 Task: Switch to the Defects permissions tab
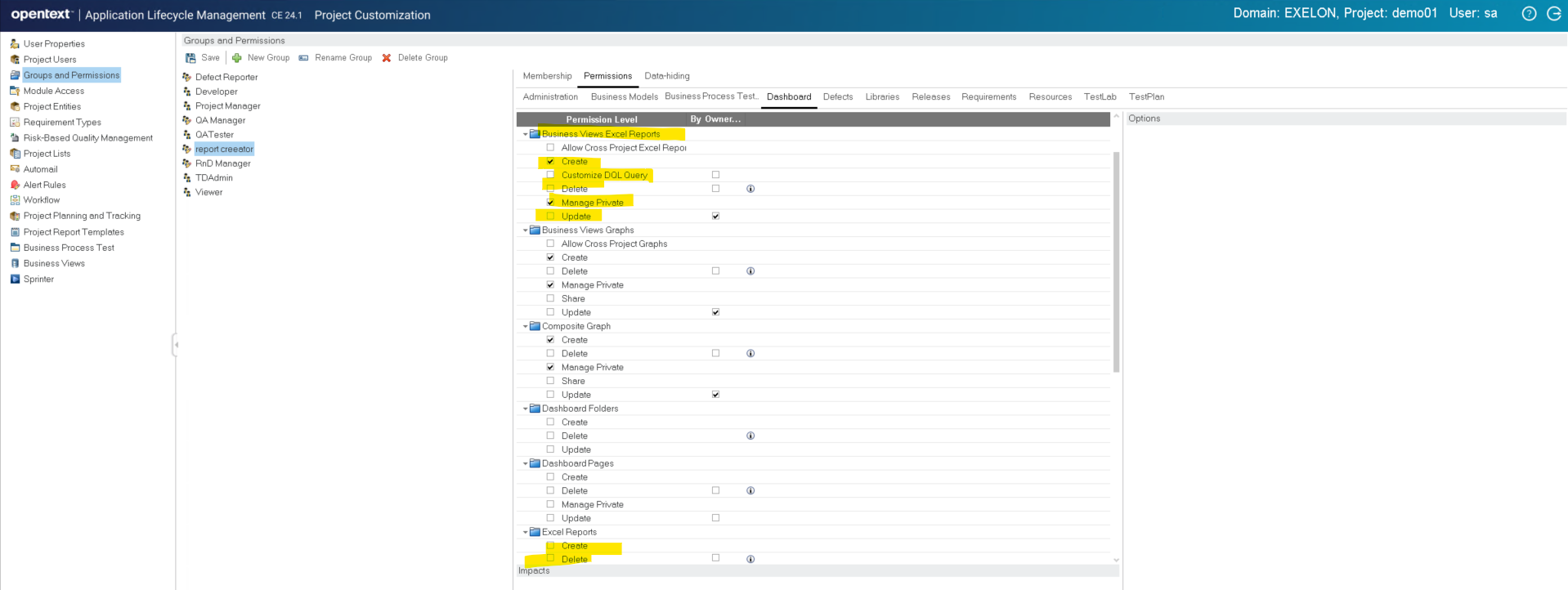(x=838, y=96)
